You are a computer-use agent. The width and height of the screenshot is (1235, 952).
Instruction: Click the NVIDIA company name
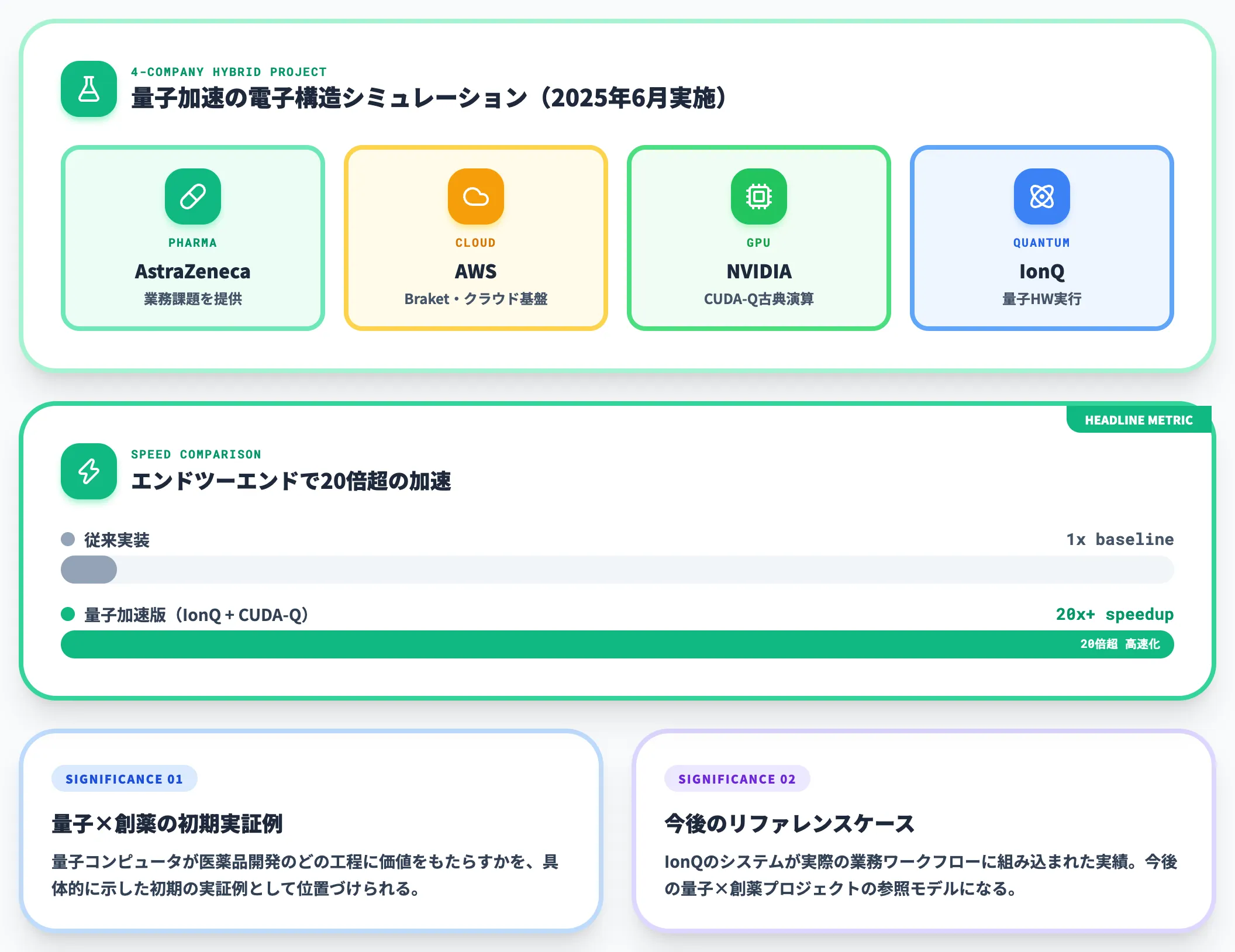[x=759, y=271]
